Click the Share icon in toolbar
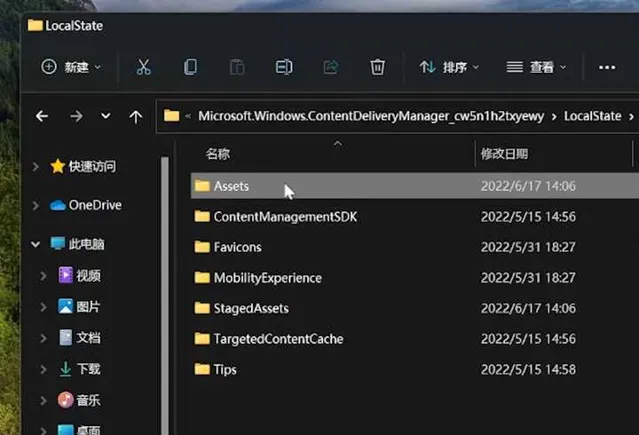This screenshot has width=639, height=435. pos(331,67)
